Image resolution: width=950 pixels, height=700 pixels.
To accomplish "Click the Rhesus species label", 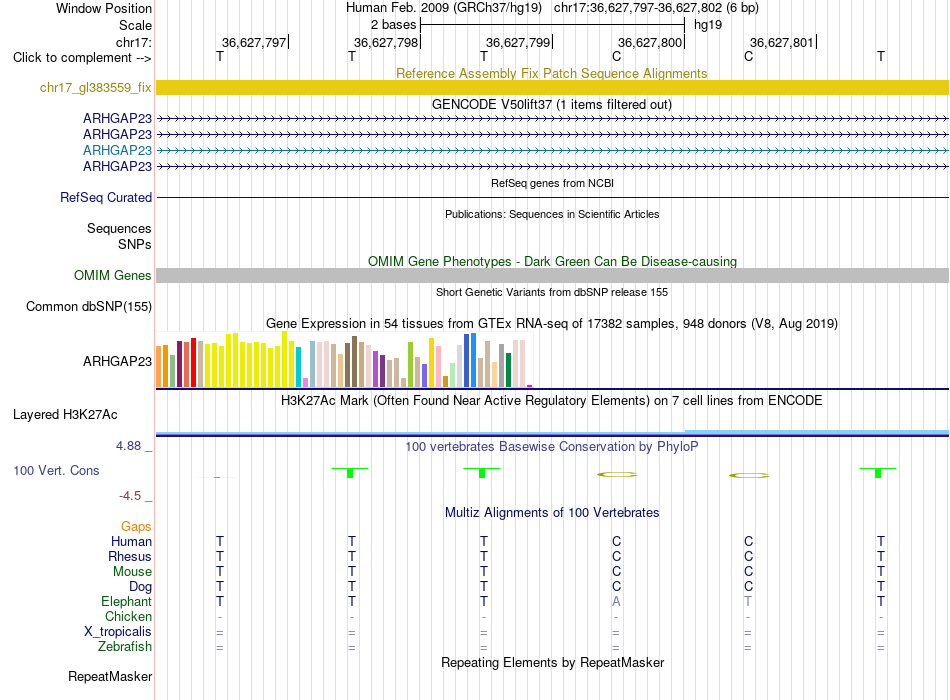I will point(130,556).
